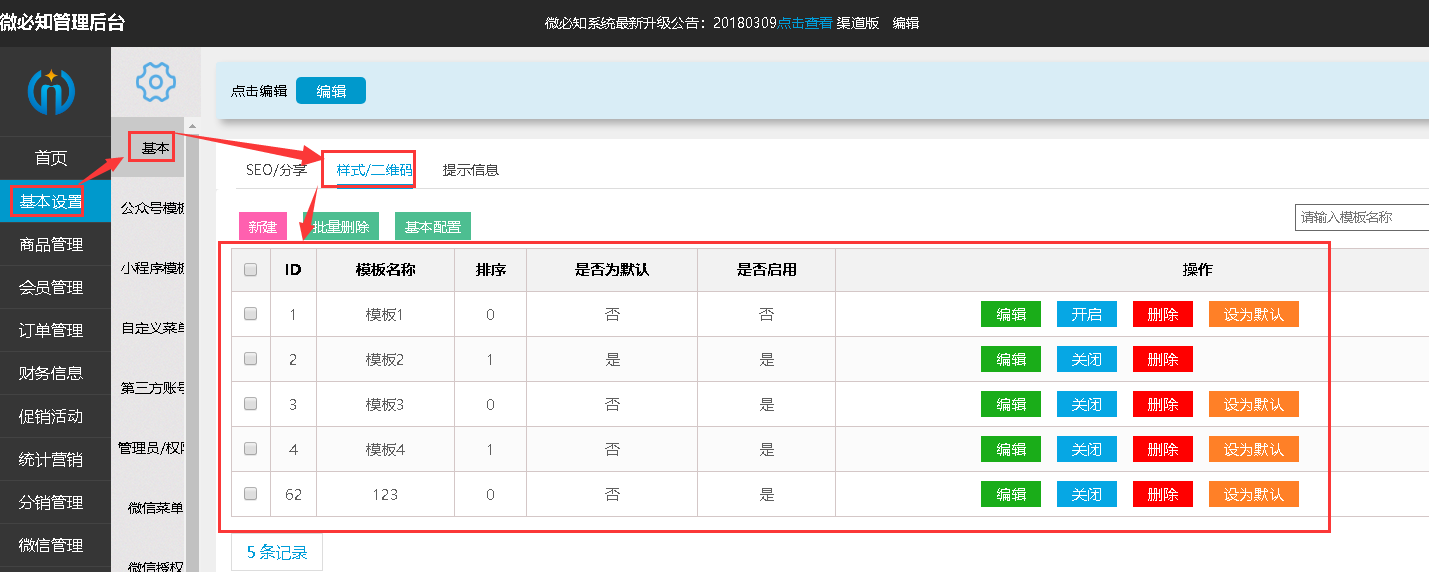This screenshot has width=1429, height=572.
Task: Click the 点击查看 announcement link
Action: [x=805, y=23]
